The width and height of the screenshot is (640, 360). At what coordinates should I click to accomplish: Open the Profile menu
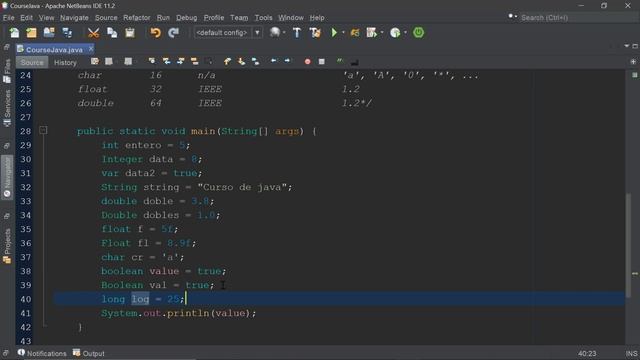[x=214, y=18]
